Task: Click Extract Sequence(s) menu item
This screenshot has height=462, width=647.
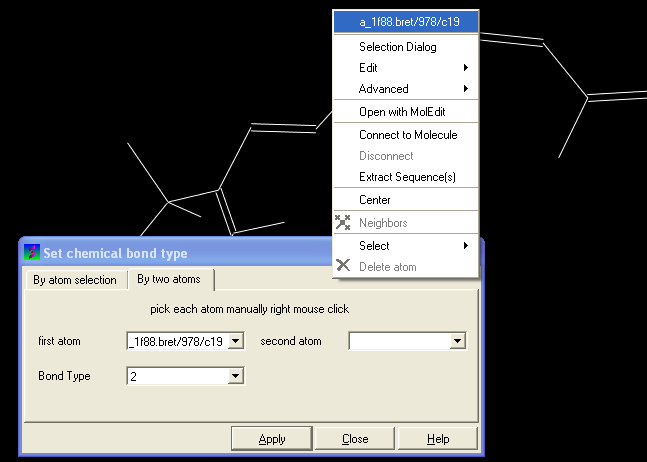Action: point(407,177)
